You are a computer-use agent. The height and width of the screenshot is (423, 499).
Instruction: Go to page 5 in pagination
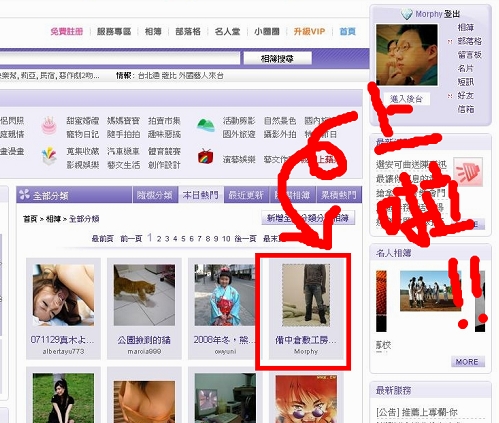tap(183, 239)
